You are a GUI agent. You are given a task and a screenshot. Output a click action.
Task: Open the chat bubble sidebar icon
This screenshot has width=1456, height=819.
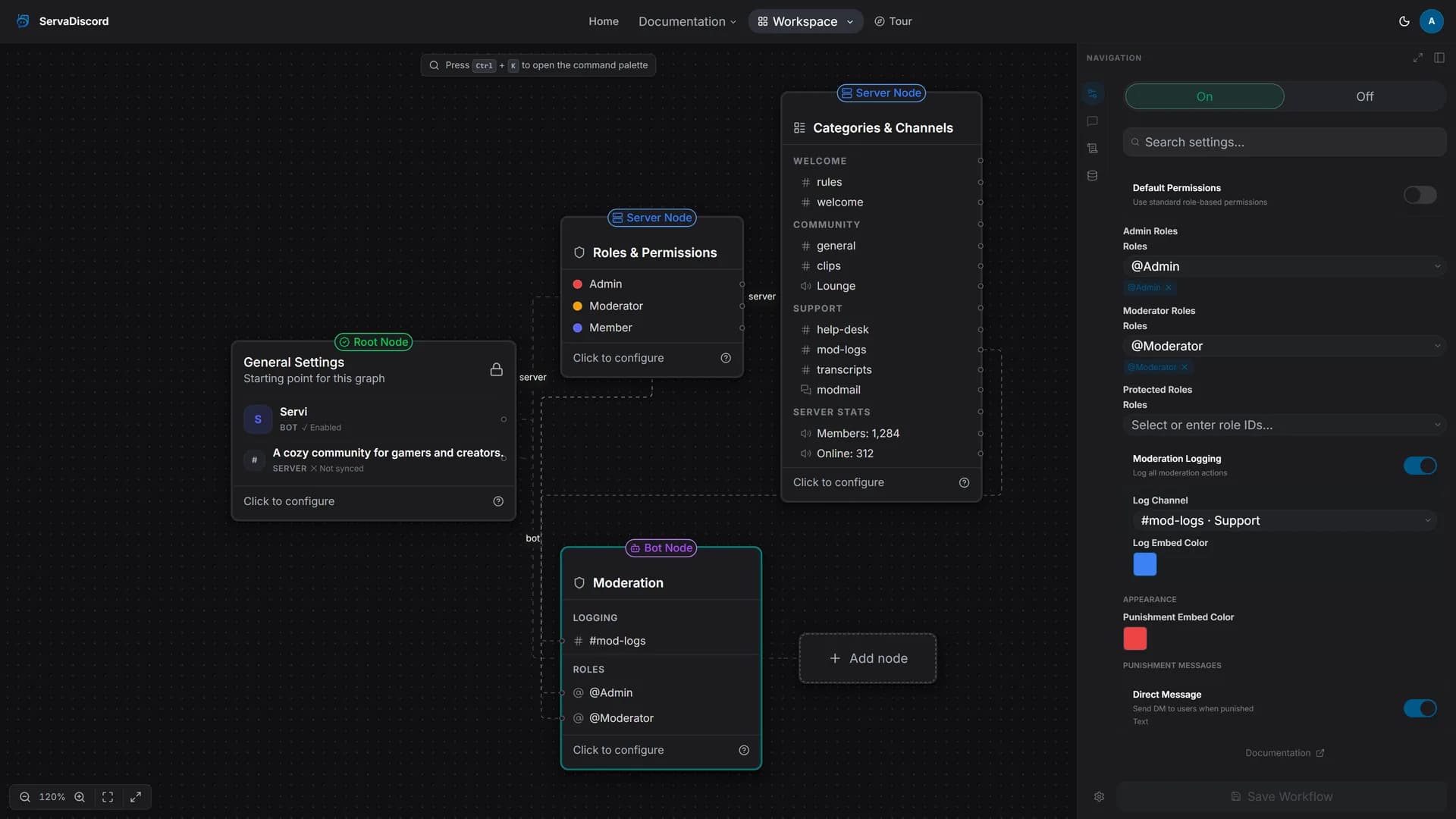1092,121
